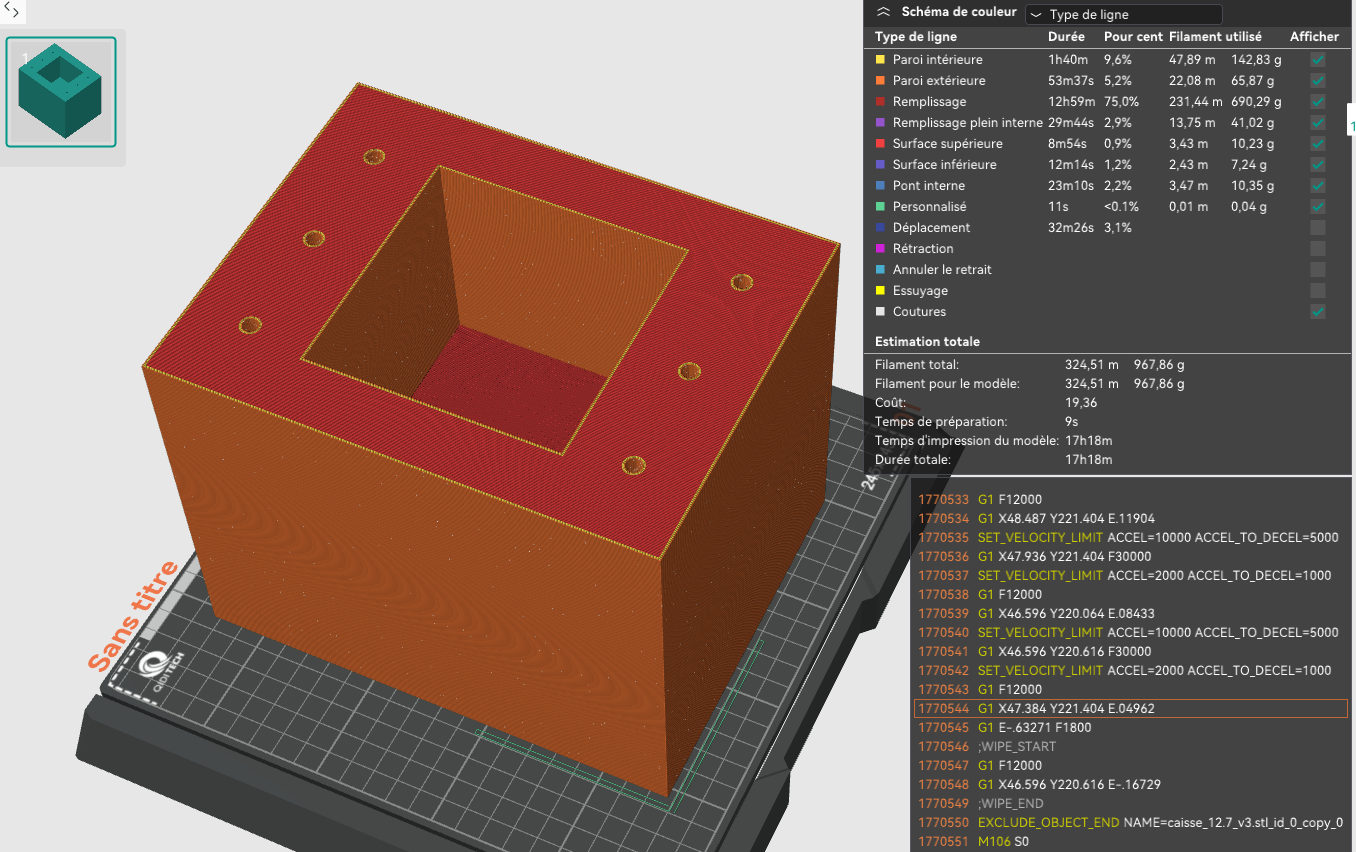Hide Personnalisé lines
This screenshot has height=852, width=1356.
tap(1318, 207)
